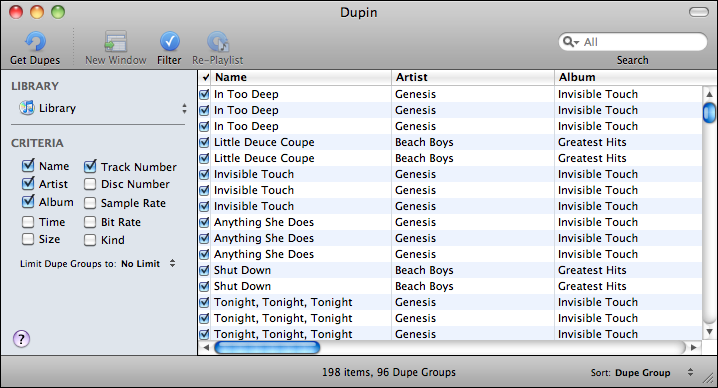Viewport: 718px width, 388px height.
Task: Enable the Bit Rate checkbox
Action: (90, 222)
